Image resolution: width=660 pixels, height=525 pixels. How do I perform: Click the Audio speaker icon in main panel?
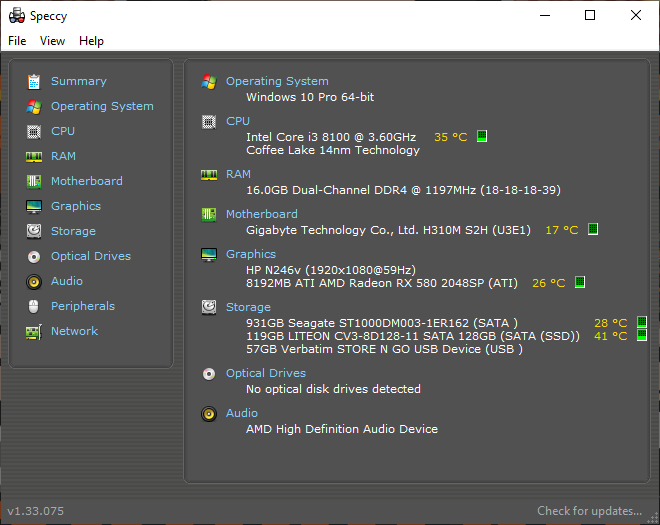click(x=209, y=414)
